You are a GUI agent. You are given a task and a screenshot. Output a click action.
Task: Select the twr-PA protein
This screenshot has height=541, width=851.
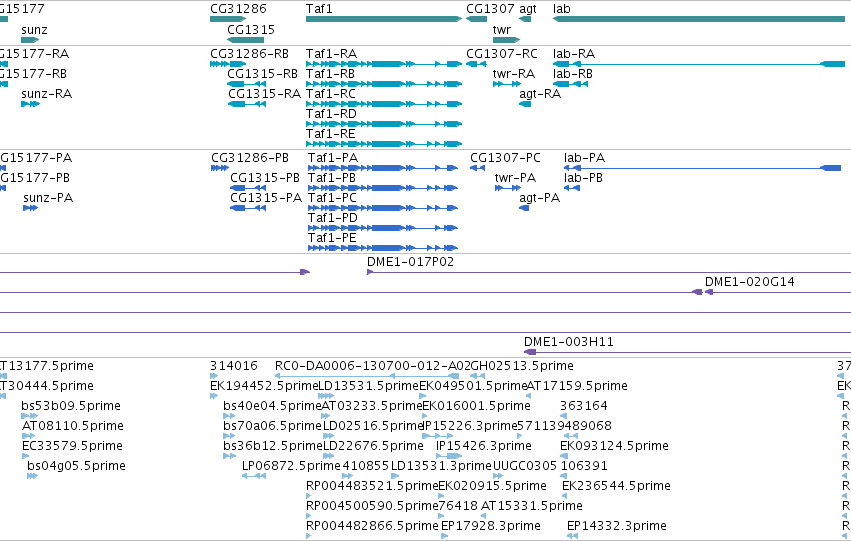click(x=508, y=188)
